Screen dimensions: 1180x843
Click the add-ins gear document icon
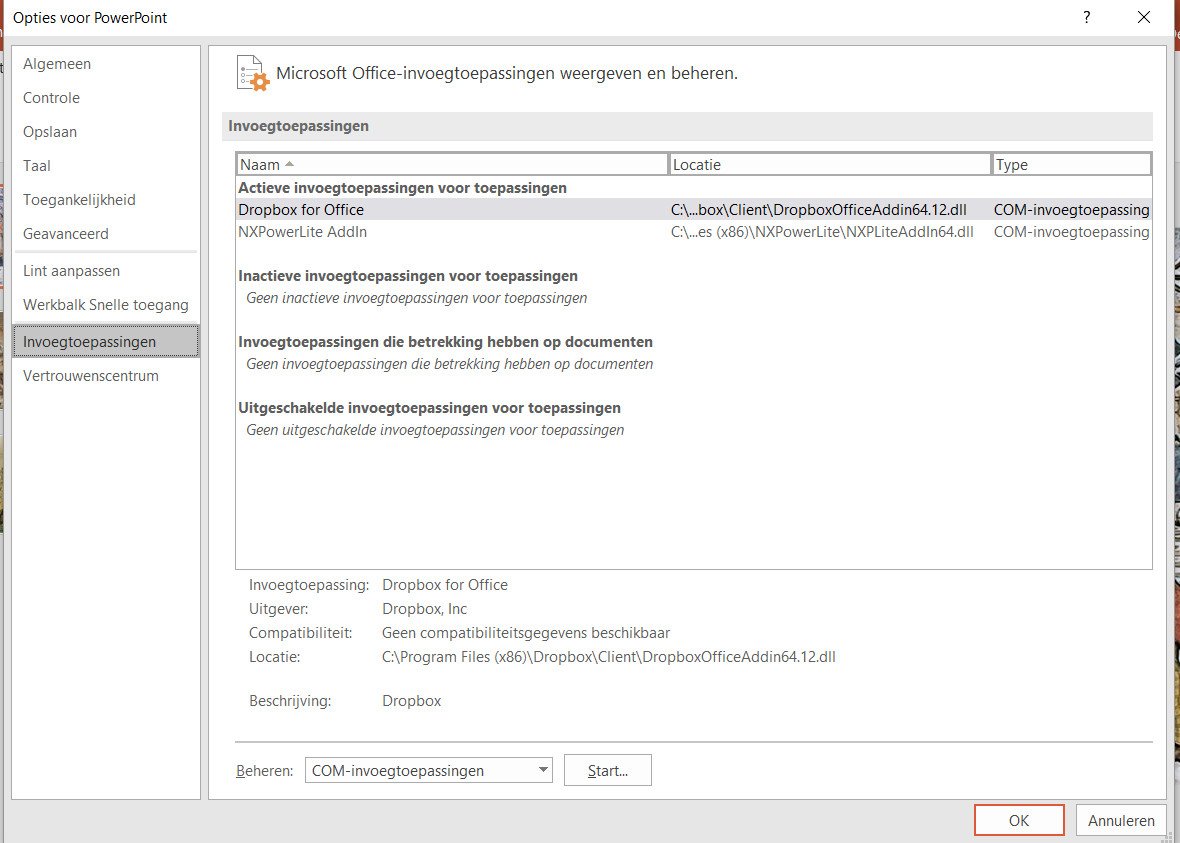[x=253, y=73]
